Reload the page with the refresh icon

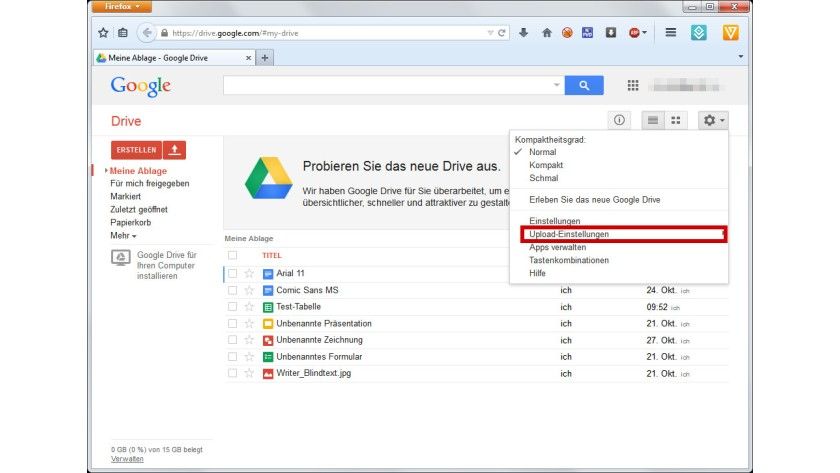pos(501,33)
